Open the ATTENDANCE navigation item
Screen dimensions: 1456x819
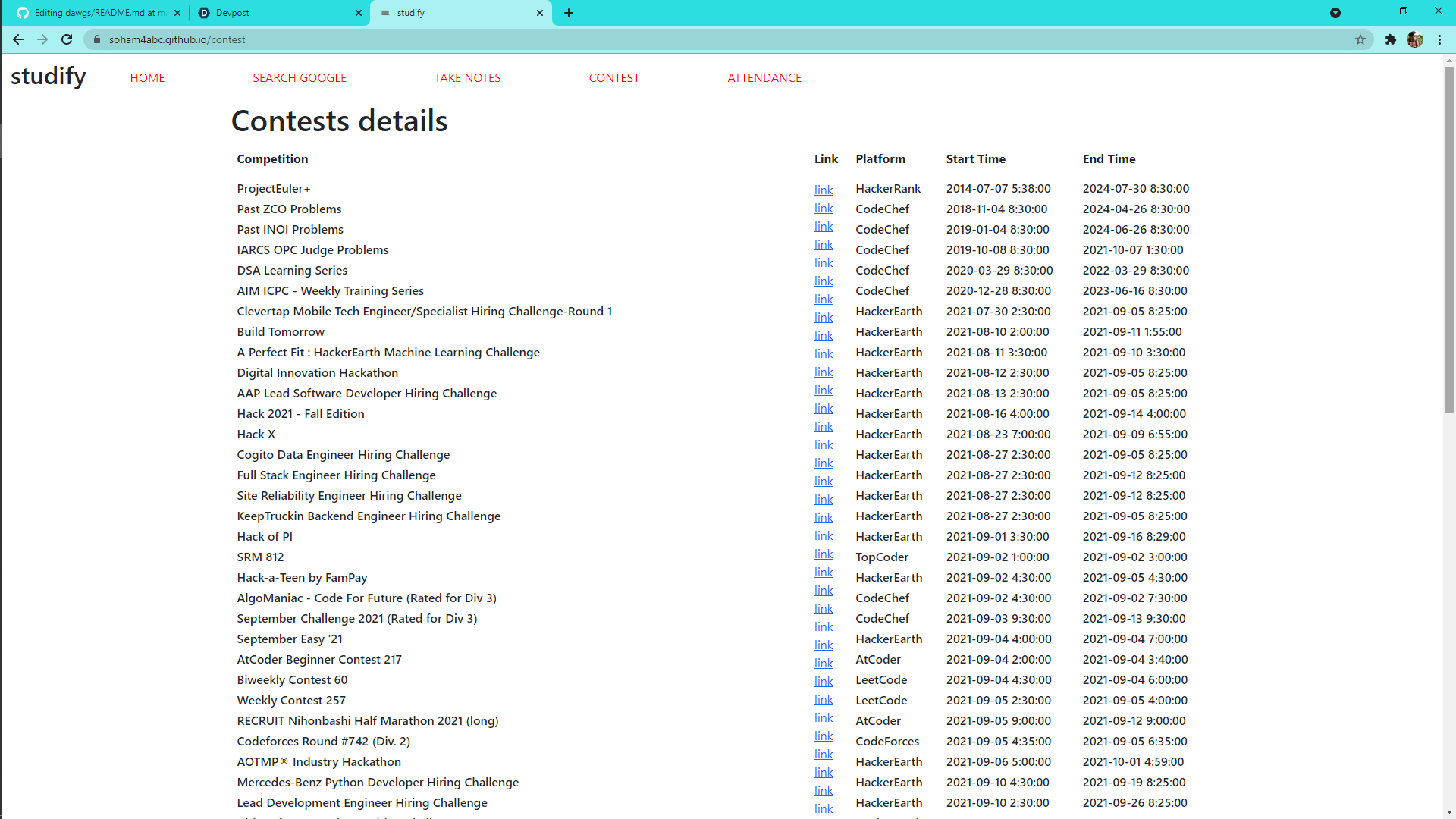[x=764, y=77]
